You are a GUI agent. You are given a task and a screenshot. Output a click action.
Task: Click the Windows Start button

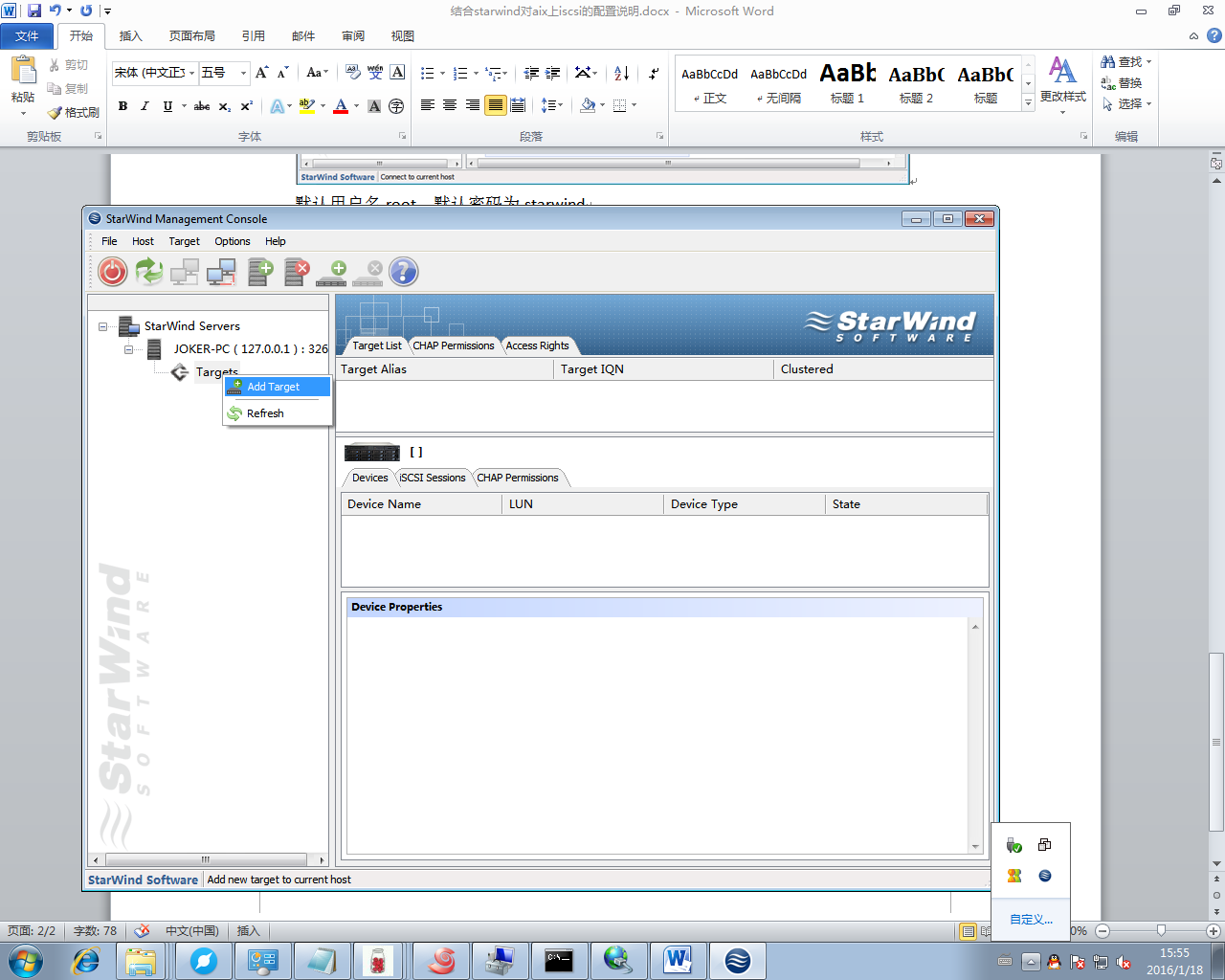24,960
